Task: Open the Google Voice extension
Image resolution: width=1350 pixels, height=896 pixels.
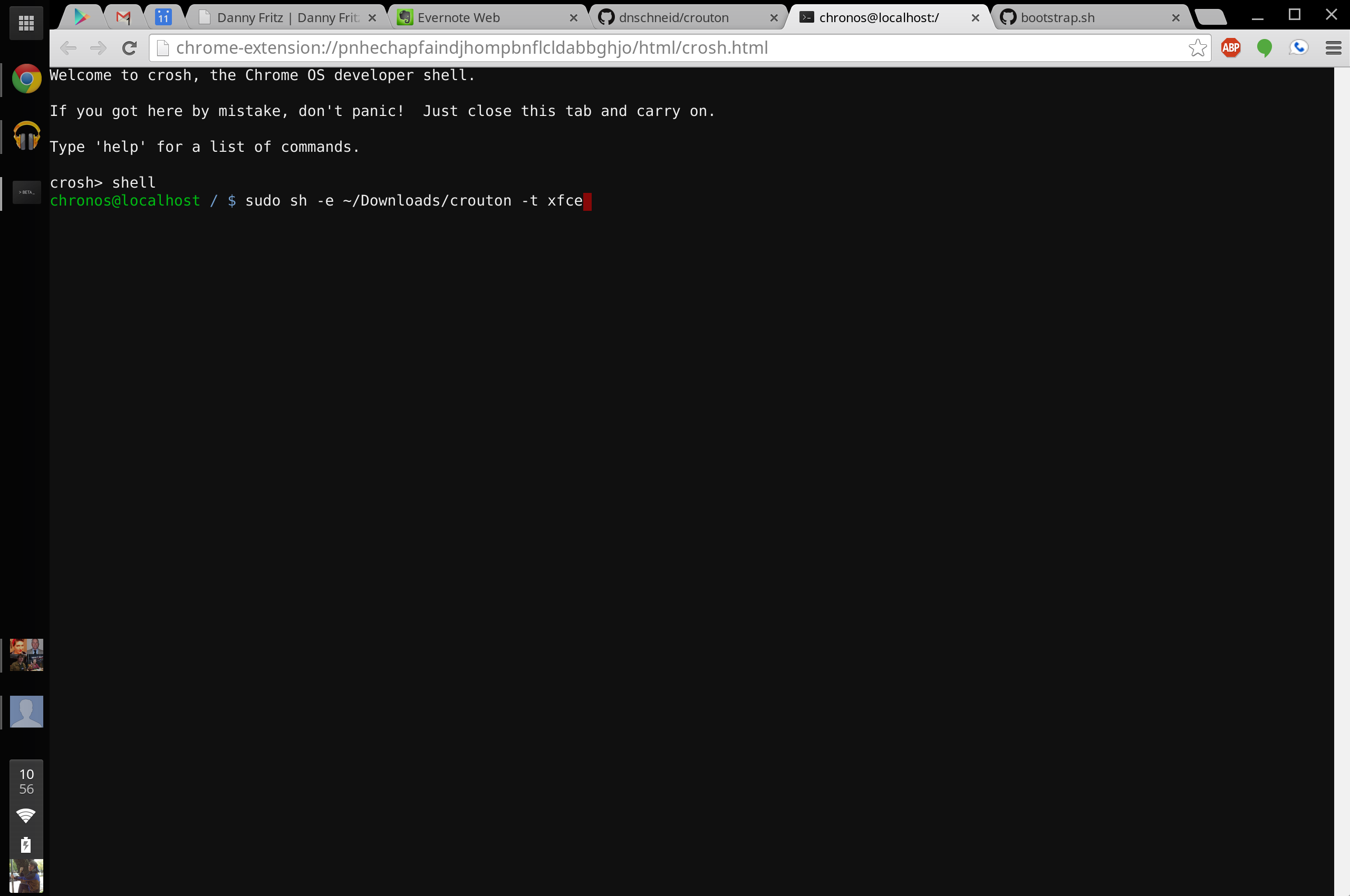Action: [1298, 48]
